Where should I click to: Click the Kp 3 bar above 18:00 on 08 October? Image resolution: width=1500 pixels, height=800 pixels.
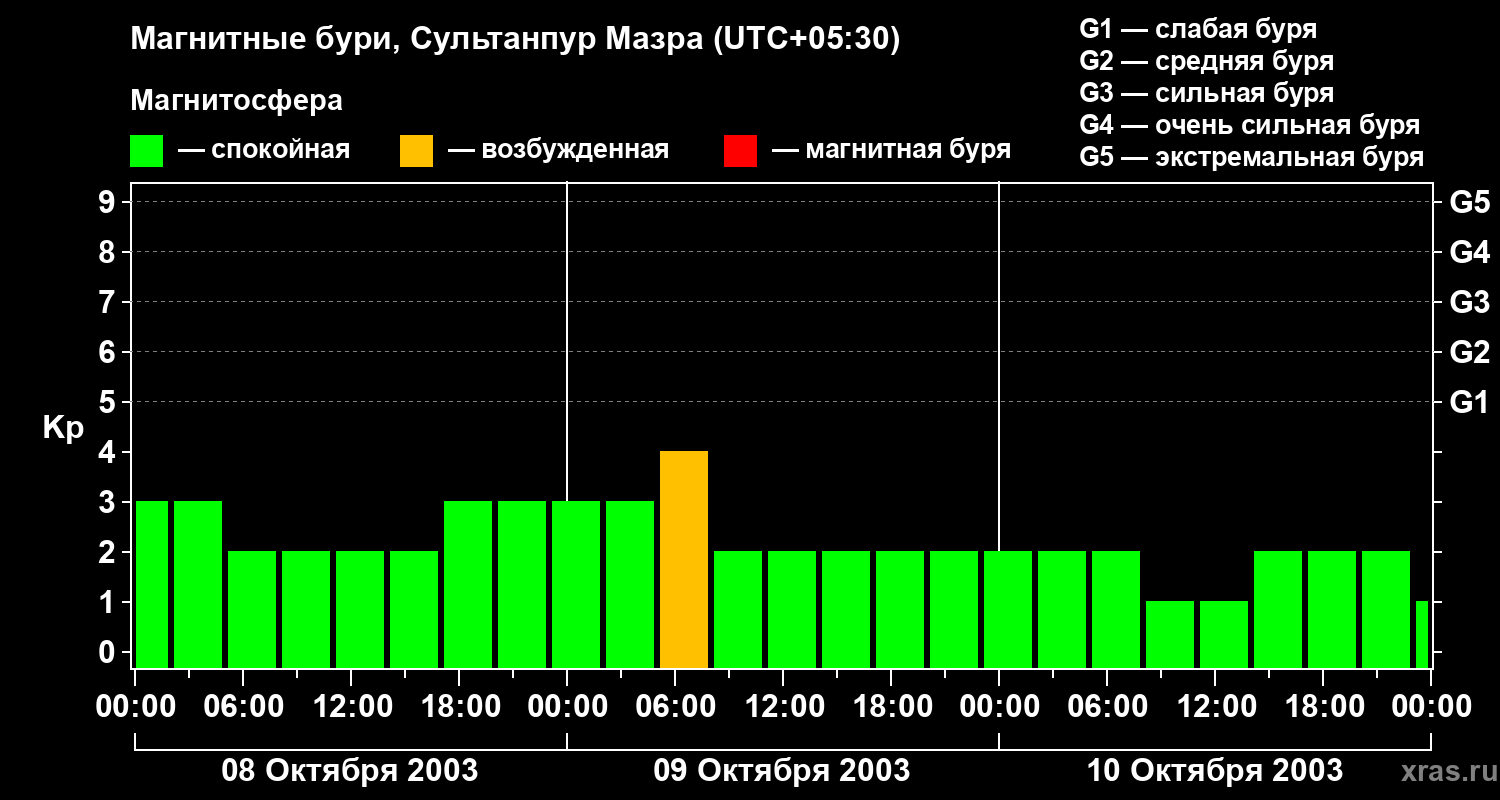click(468, 584)
